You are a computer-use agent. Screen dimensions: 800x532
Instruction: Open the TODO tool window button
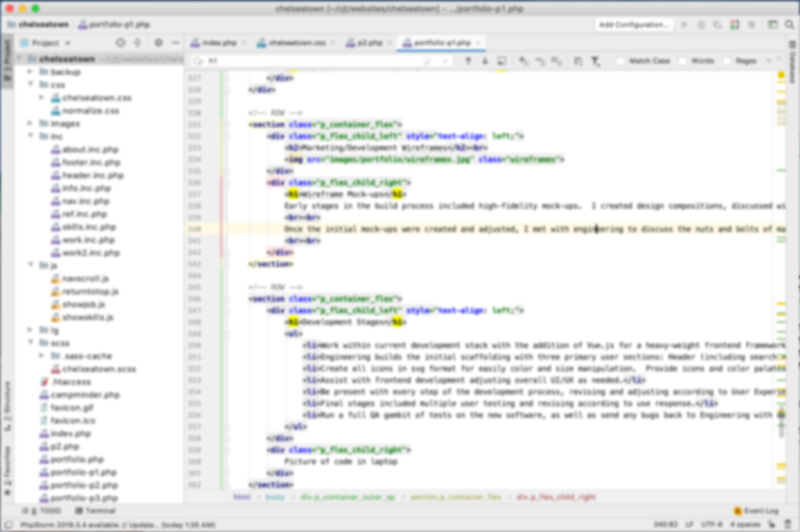click(x=46, y=510)
